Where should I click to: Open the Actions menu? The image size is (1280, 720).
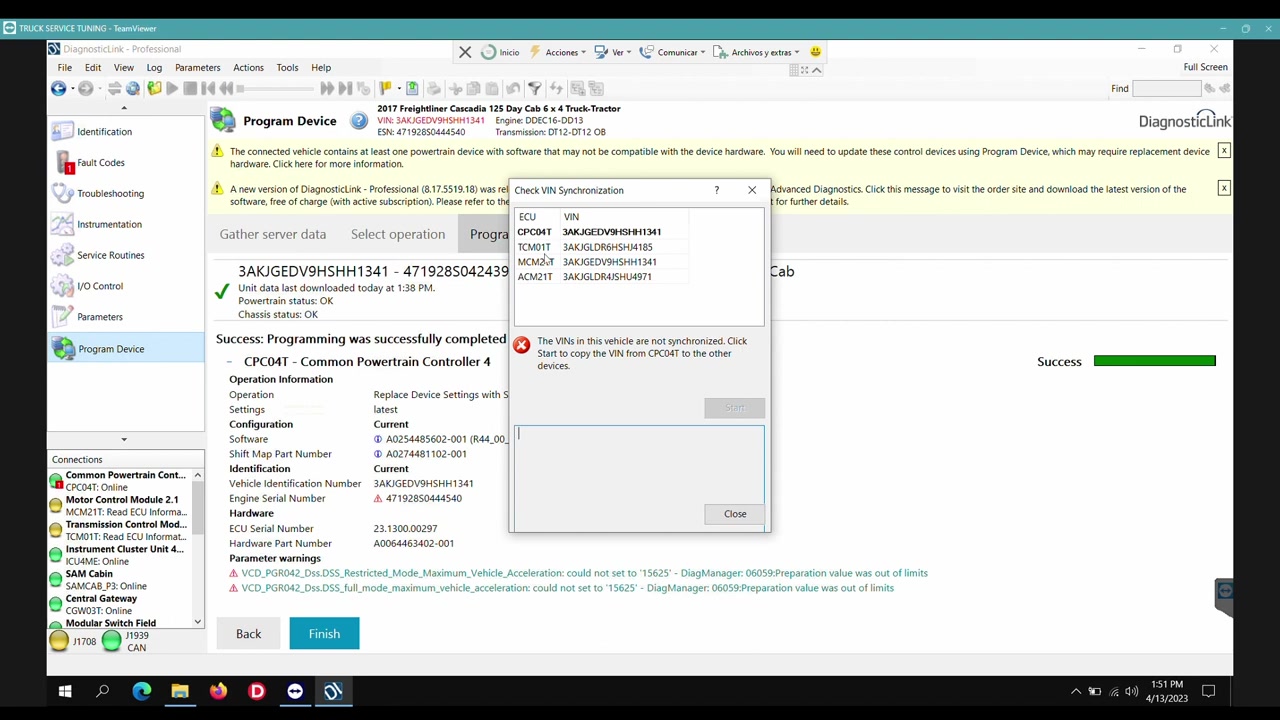pyautogui.click(x=248, y=68)
